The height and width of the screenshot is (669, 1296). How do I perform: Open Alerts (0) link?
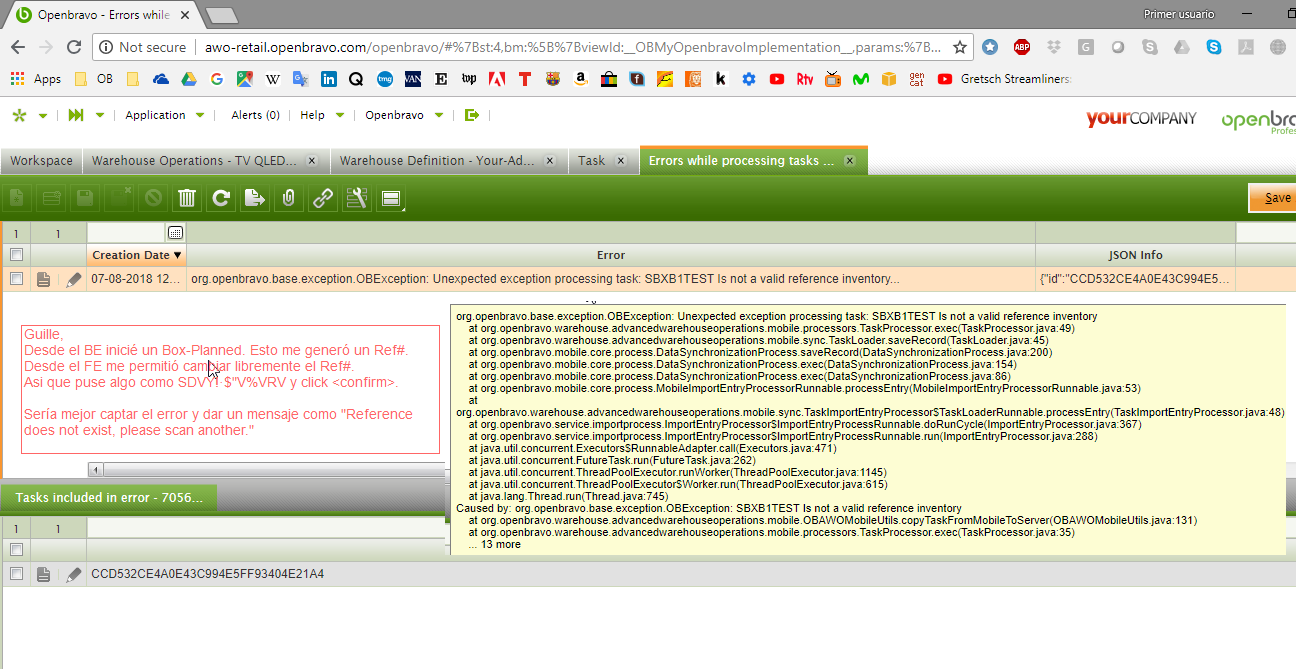pos(255,115)
